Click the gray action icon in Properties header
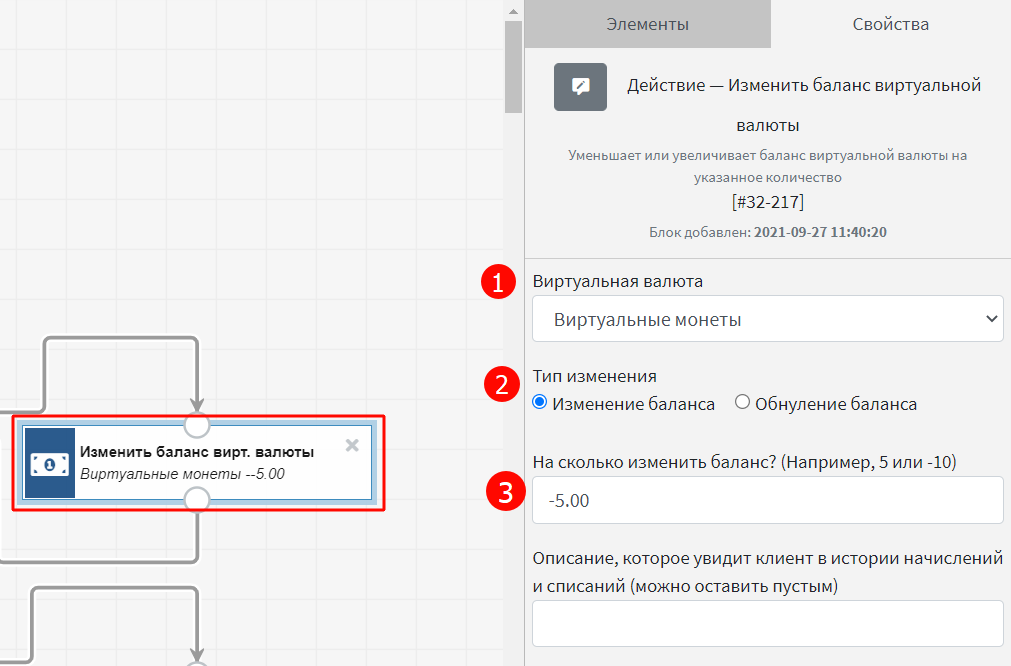Image resolution: width=1011 pixels, height=666 pixels. 580,86
